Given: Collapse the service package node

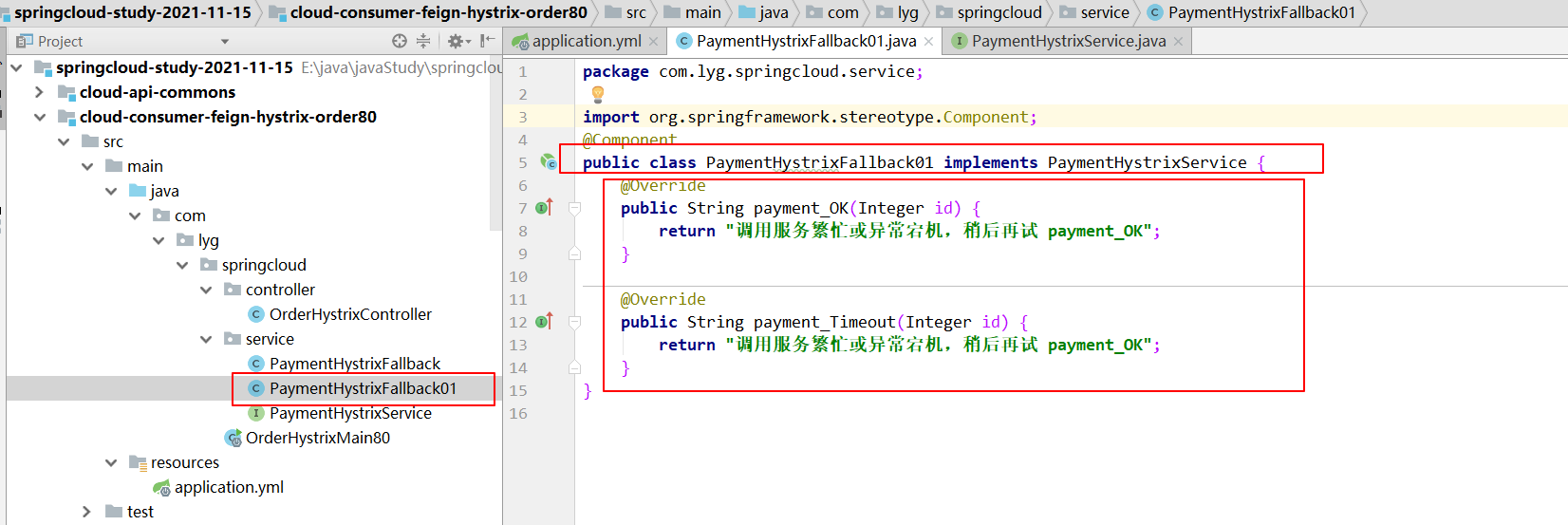Looking at the screenshot, I should pyautogui.click(x=206, y=339).
